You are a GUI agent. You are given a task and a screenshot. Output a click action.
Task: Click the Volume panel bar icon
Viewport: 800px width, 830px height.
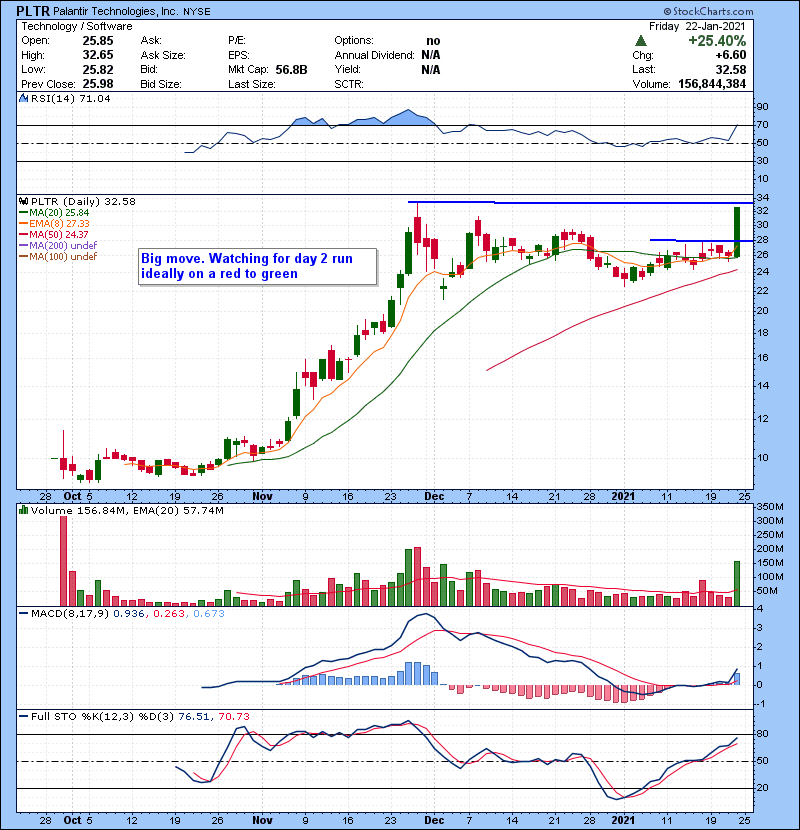[23, 510]
